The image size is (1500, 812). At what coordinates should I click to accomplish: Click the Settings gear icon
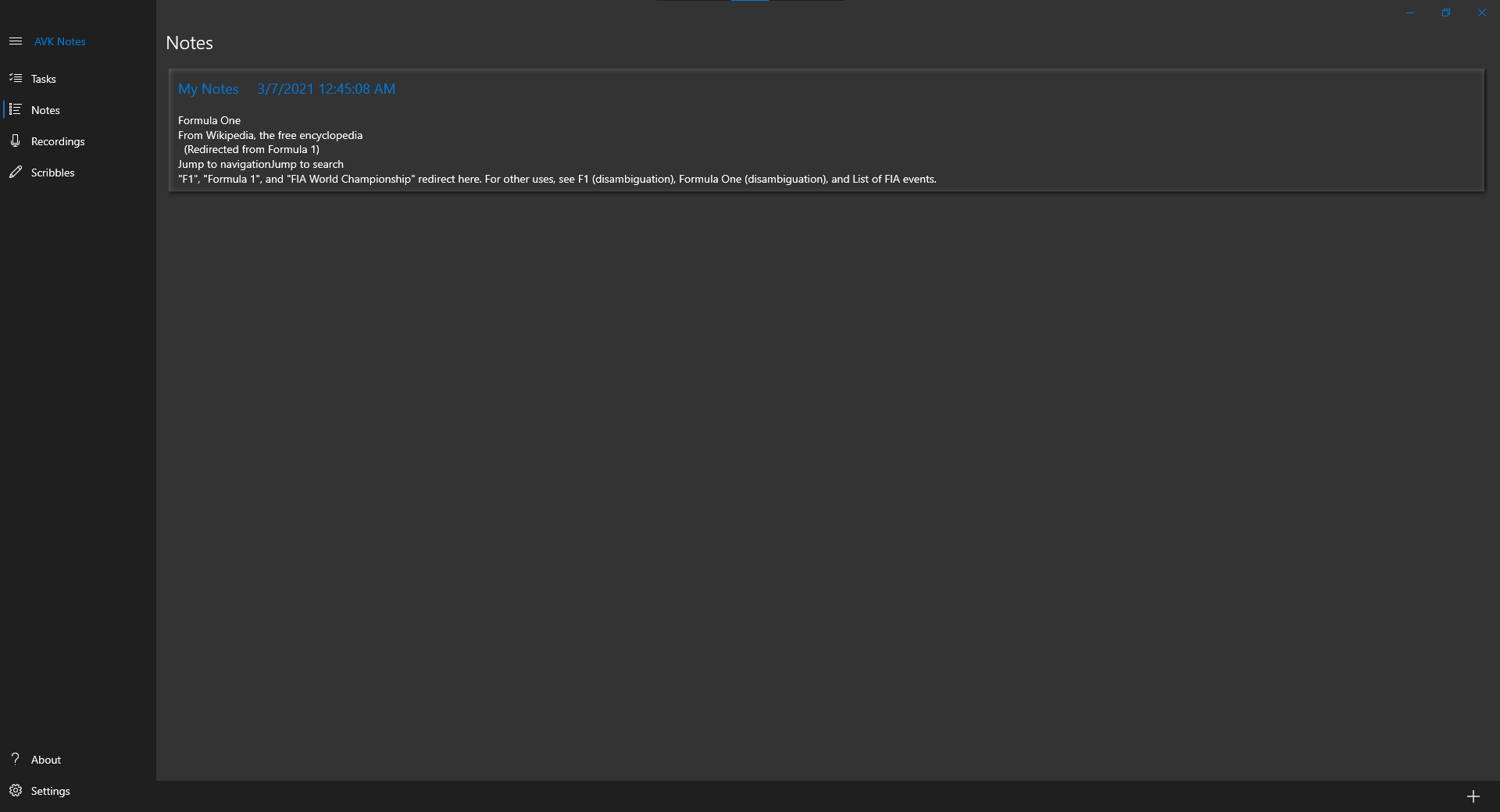pos(16,790)
